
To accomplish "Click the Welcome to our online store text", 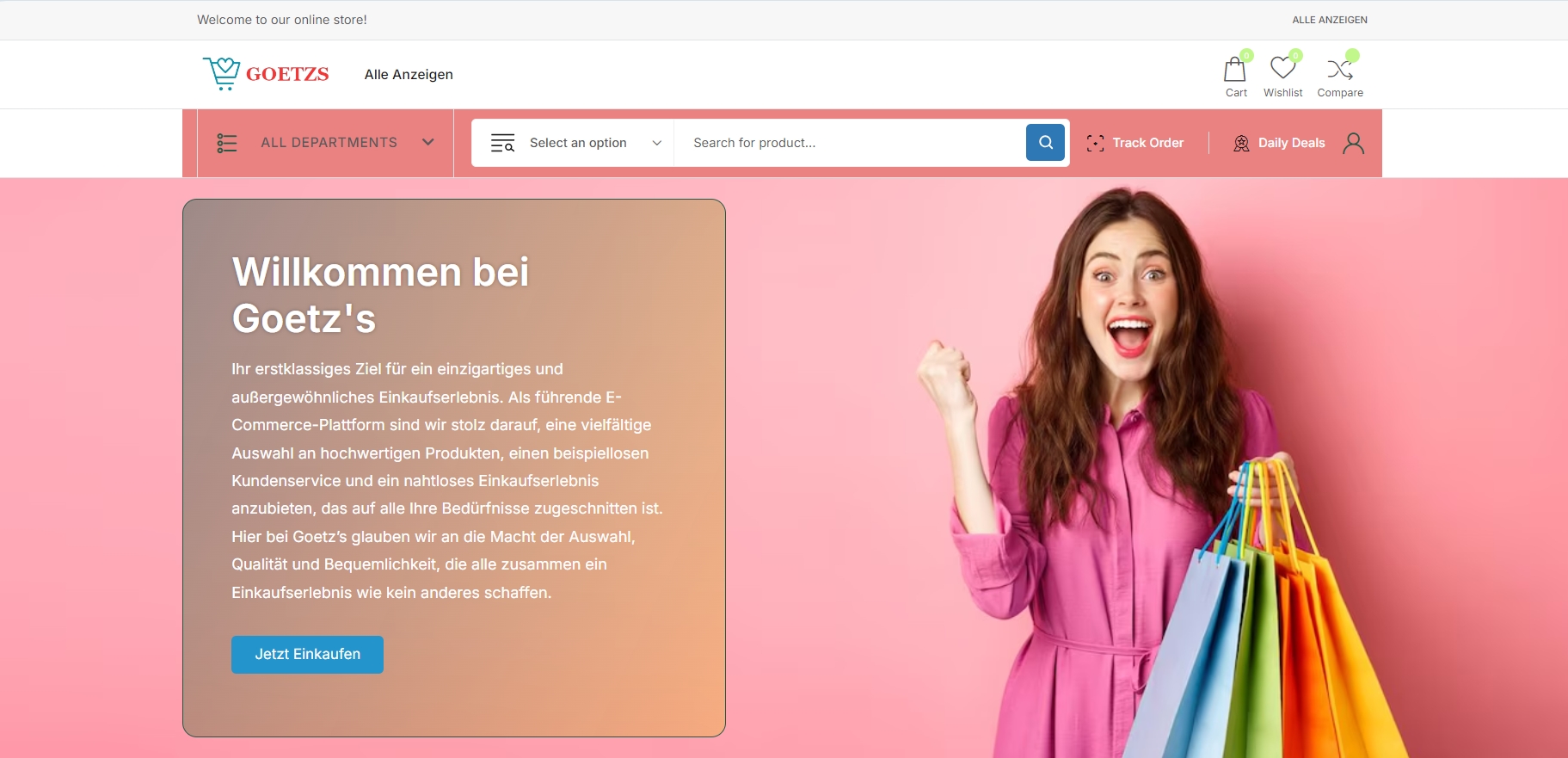I will point(282,20).
